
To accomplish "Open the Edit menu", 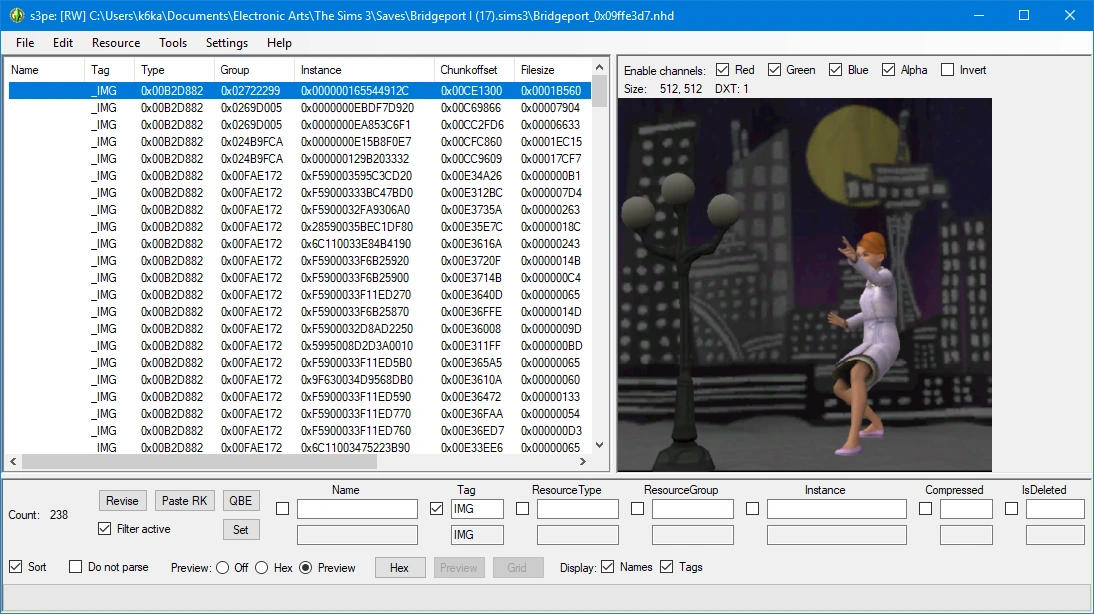I will pyautogui.click(x=63, y=43).
